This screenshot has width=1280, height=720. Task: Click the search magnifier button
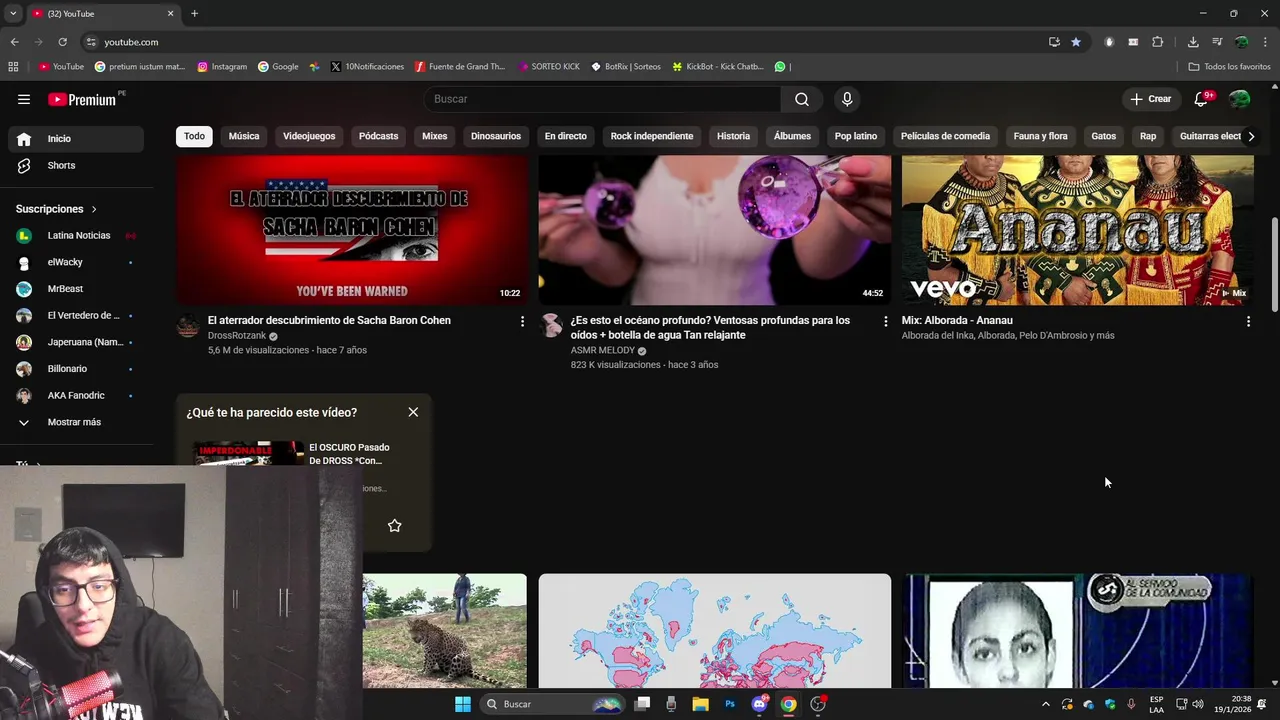click(802, 99)
